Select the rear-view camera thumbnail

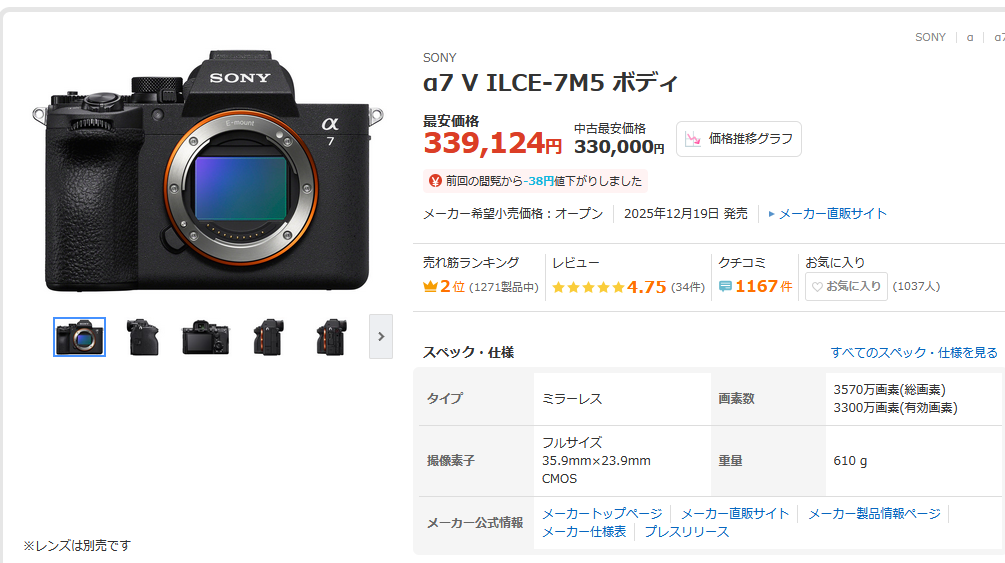click(205, 337)
